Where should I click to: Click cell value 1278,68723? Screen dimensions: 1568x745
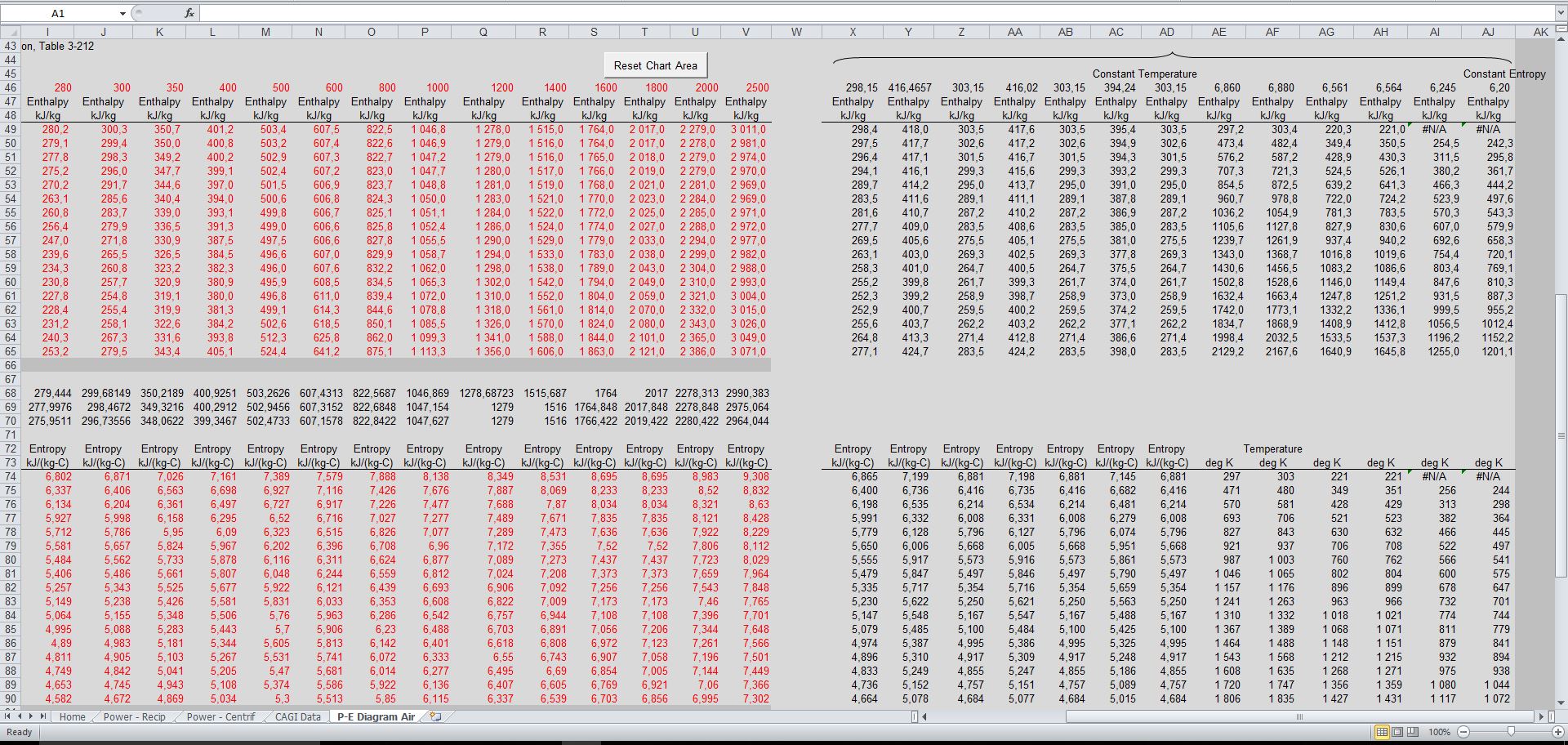[x=487, y=393]
